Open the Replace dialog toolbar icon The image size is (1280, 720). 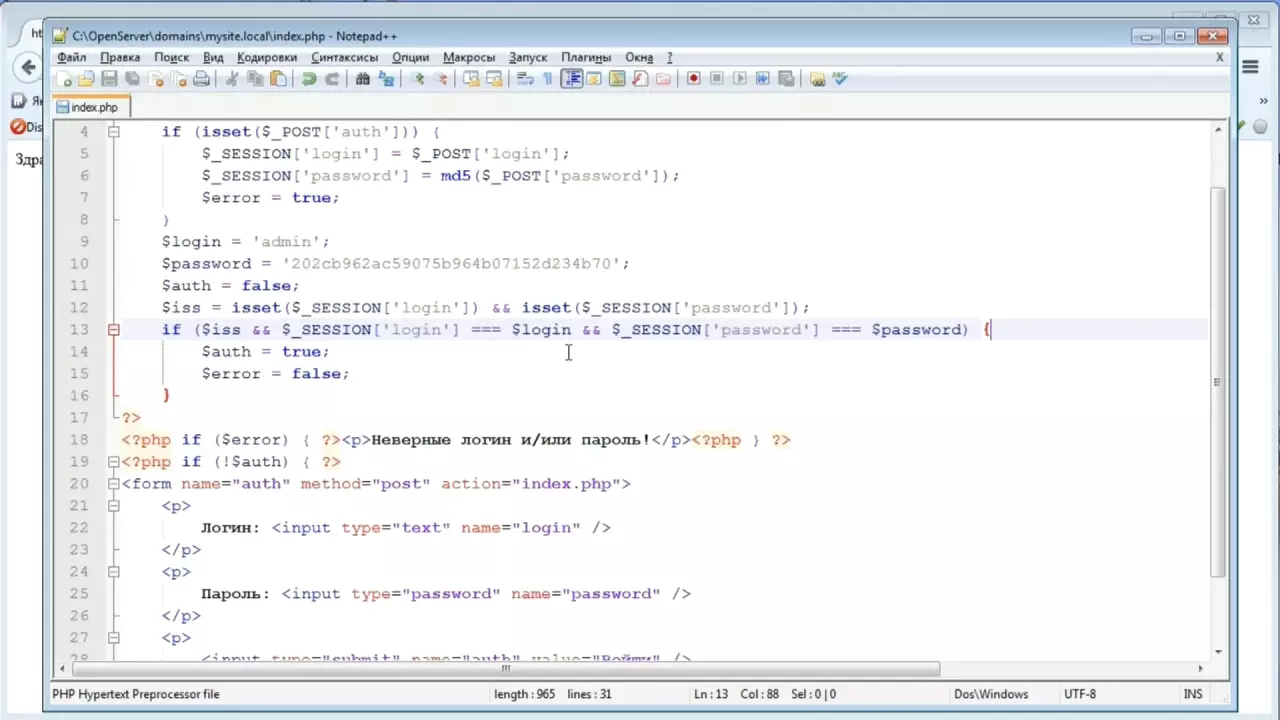[386, 79]
